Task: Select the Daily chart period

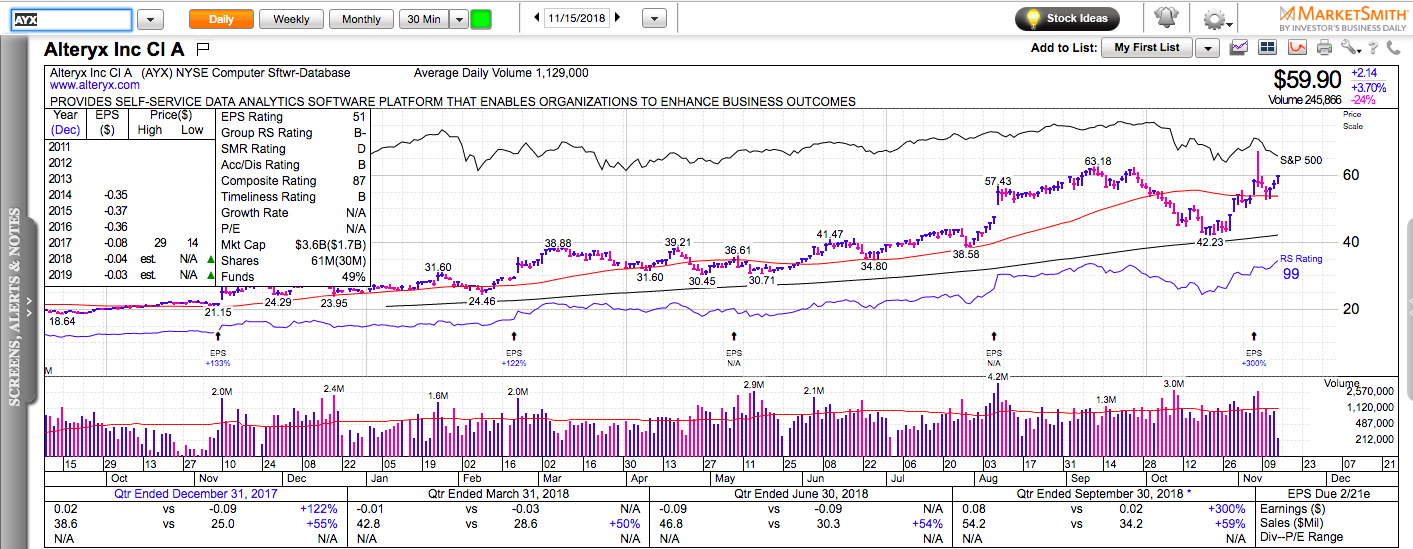Action: (221, 19)
